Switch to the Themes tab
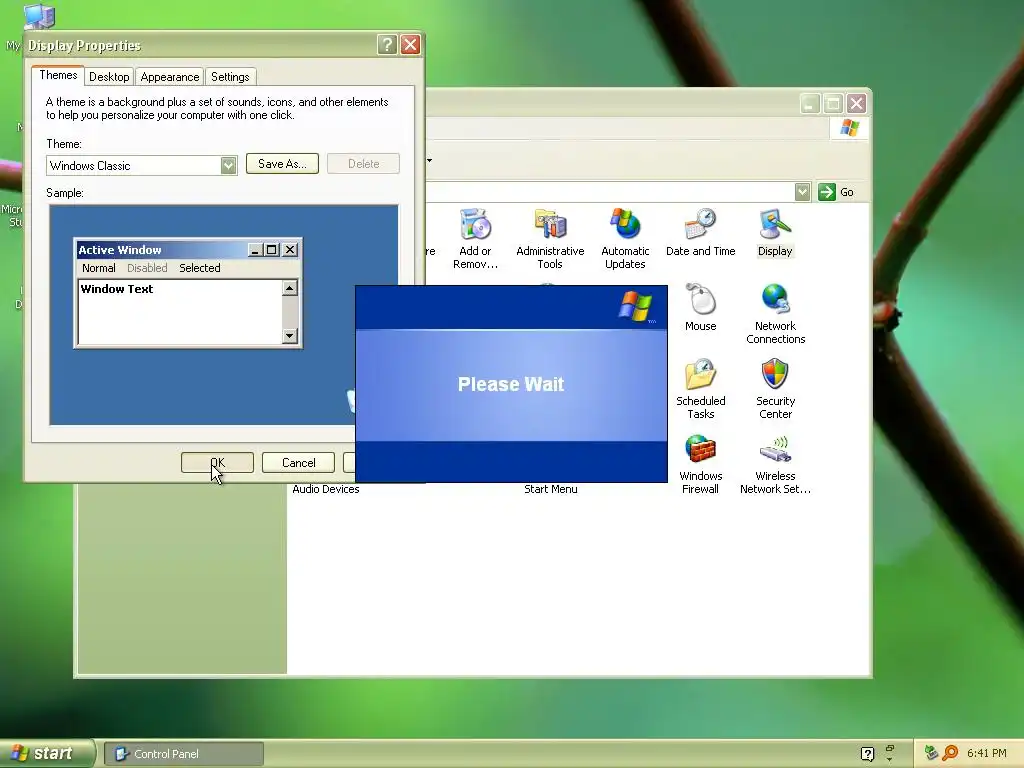This screenshot has height=768, width=1024. (58, 75)
